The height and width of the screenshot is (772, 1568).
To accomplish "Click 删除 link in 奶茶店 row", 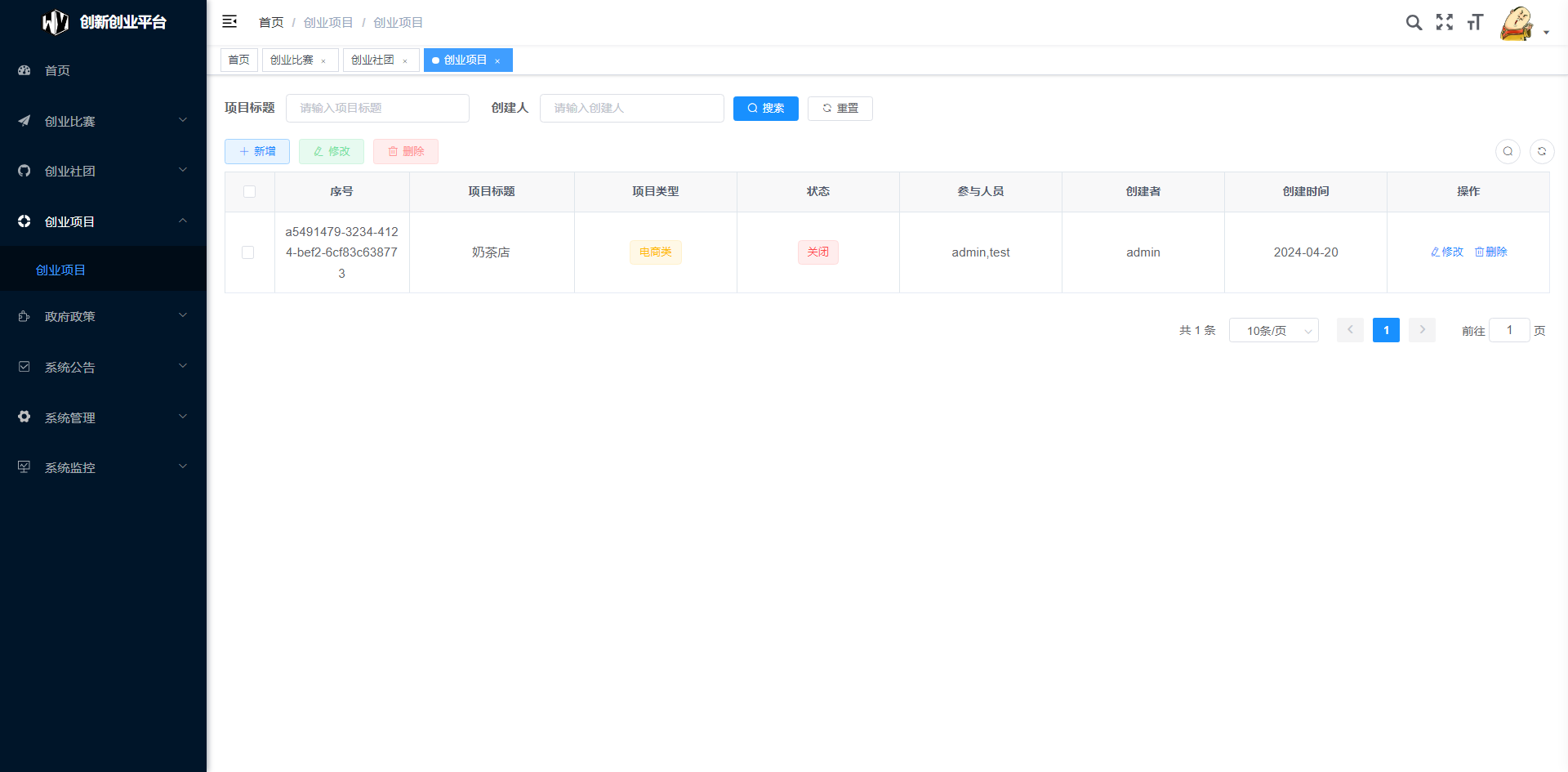I will (x=1490, y=252).
